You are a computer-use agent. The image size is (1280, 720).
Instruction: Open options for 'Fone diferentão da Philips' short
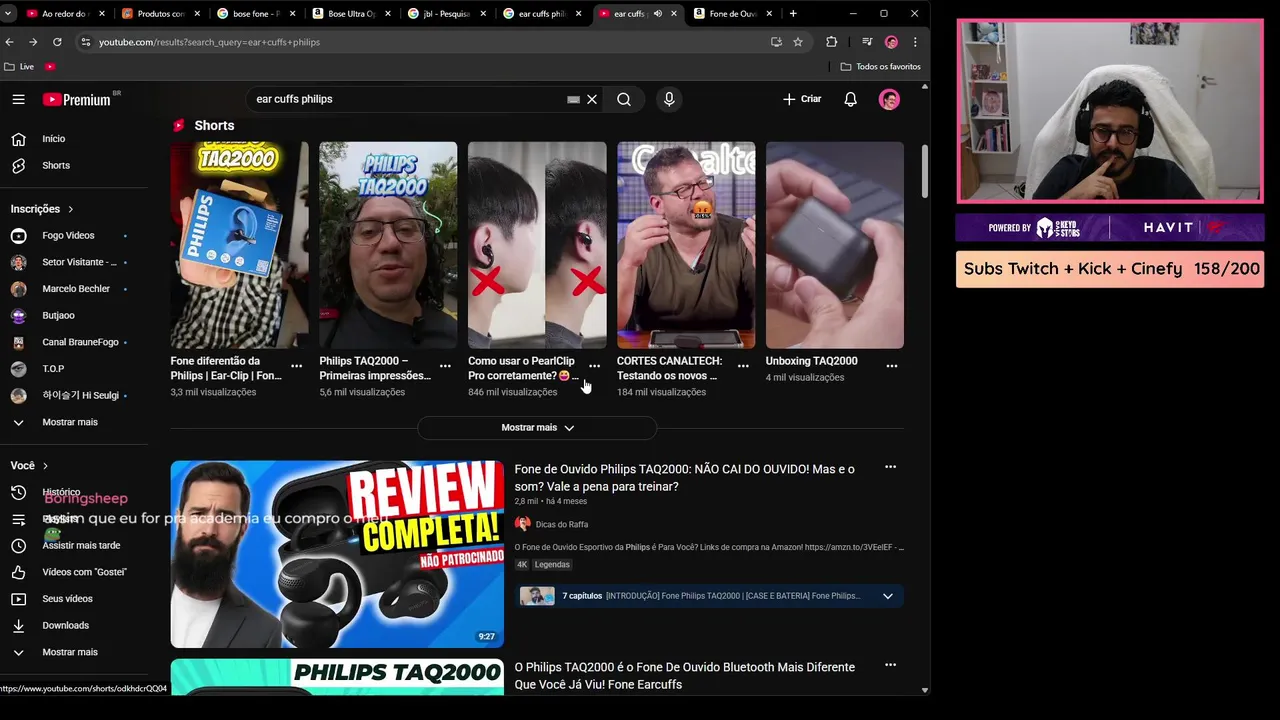click(296, 366)
